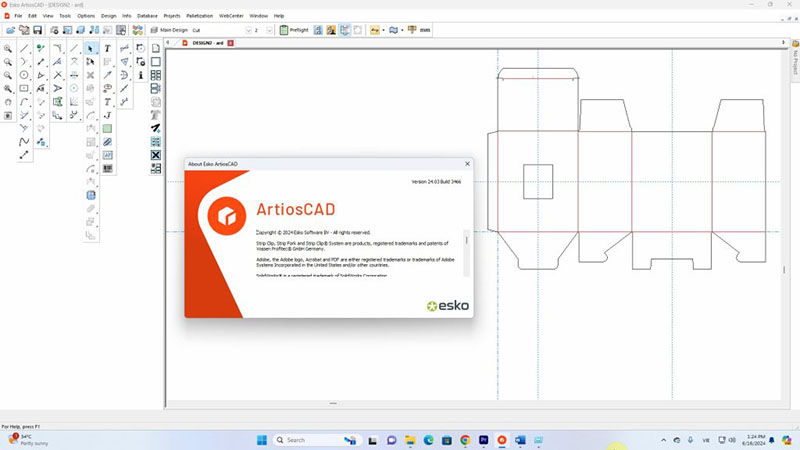Click the mm units toolbar button
The width and height of the screenshot is (800, 450).
[425, 30]
